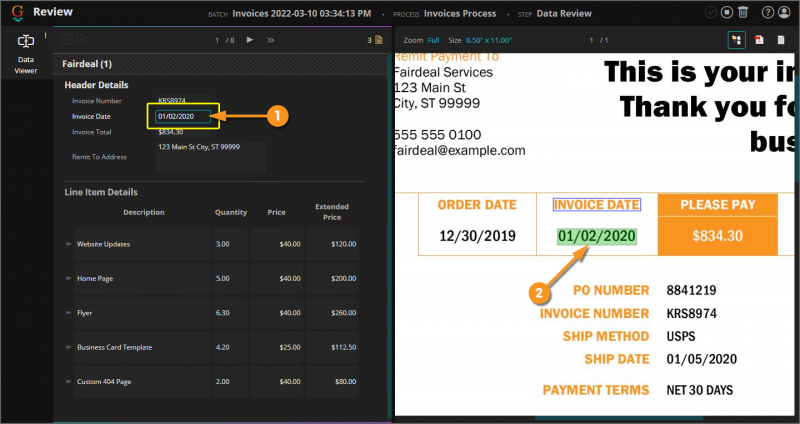Click fairdeal@example.com in the document

point(460,151)
